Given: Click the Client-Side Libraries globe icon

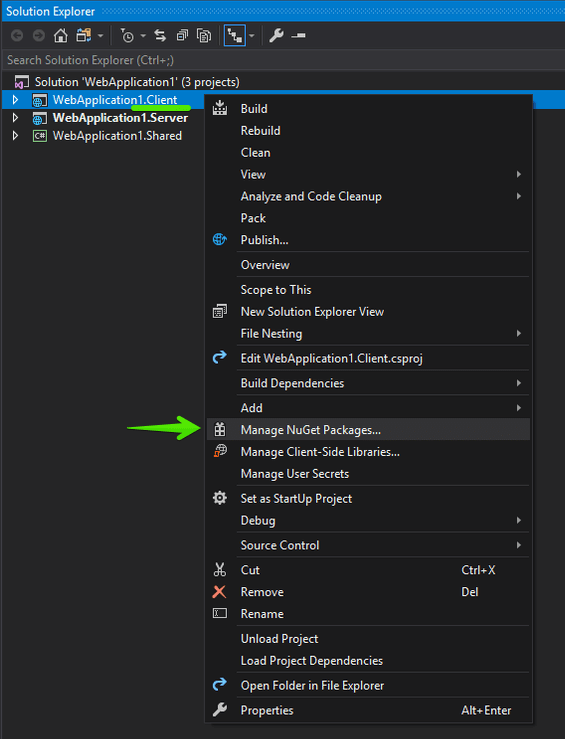Looking at the screenshot, I should (220, 452).
